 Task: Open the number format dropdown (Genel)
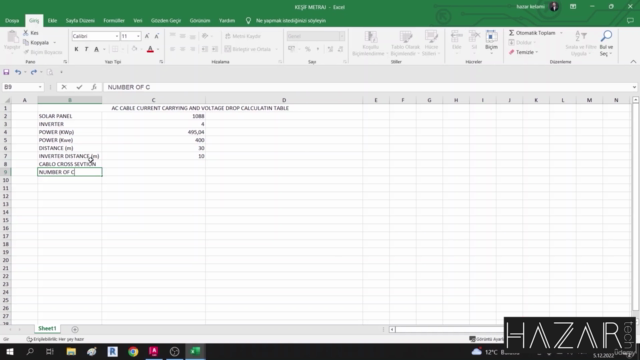[342, 36]
